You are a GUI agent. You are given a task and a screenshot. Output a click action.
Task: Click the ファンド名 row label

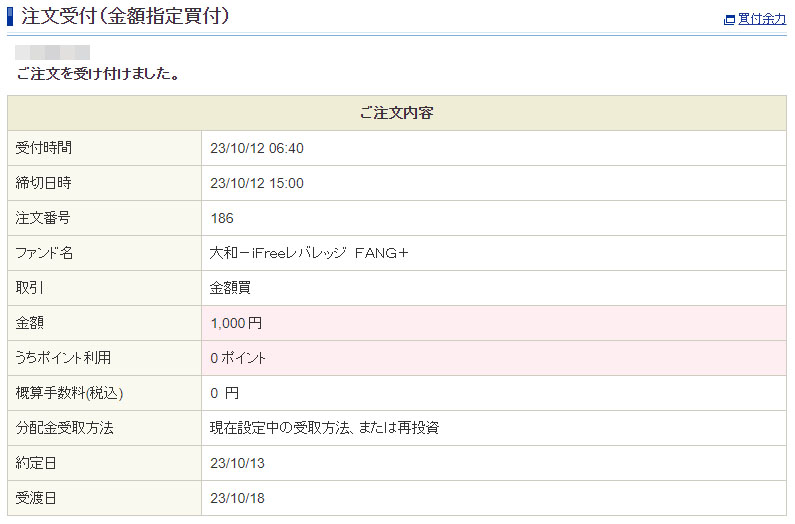point(45,253)
